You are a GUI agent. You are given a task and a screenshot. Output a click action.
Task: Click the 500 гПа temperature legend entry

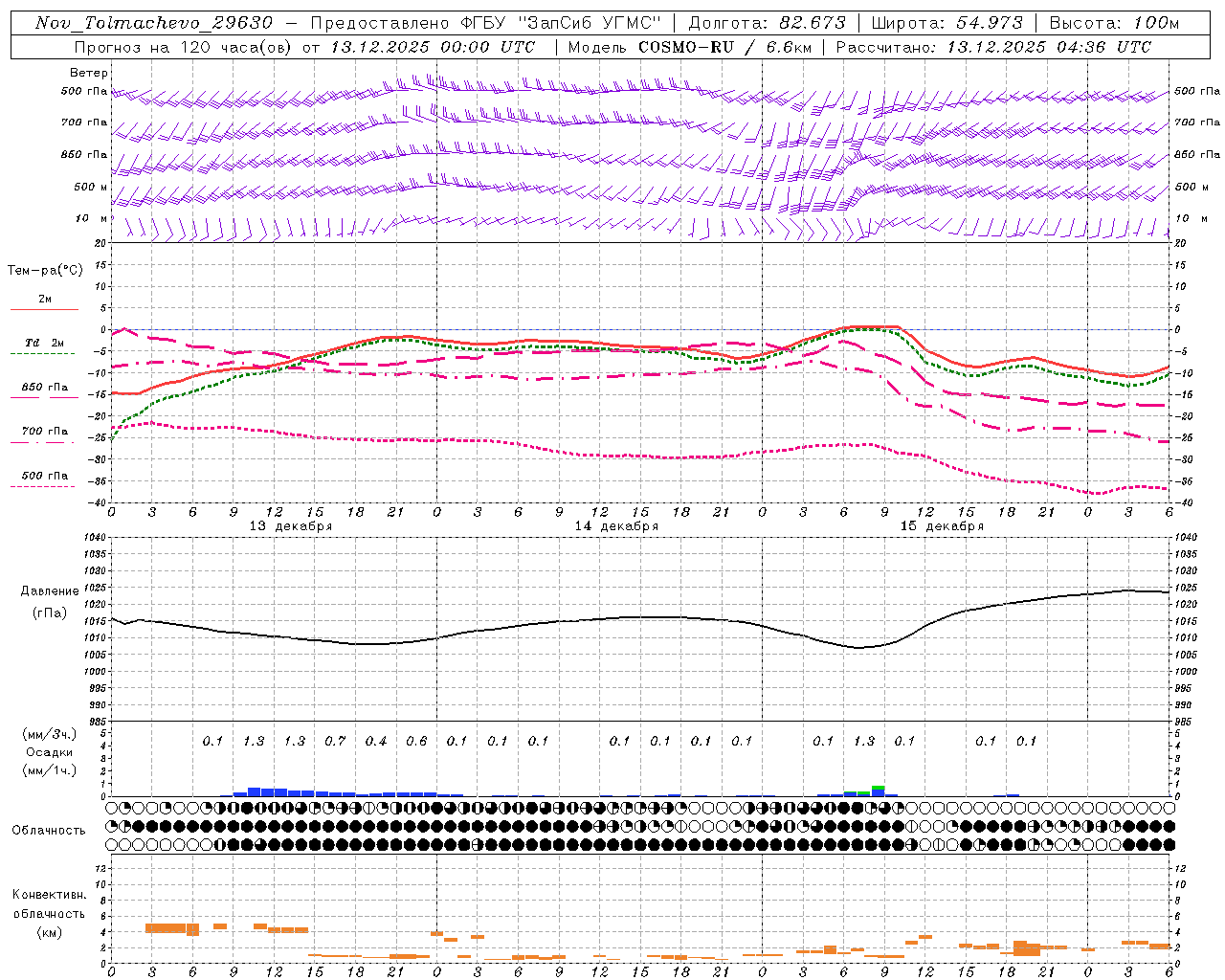tap(45, 476)
